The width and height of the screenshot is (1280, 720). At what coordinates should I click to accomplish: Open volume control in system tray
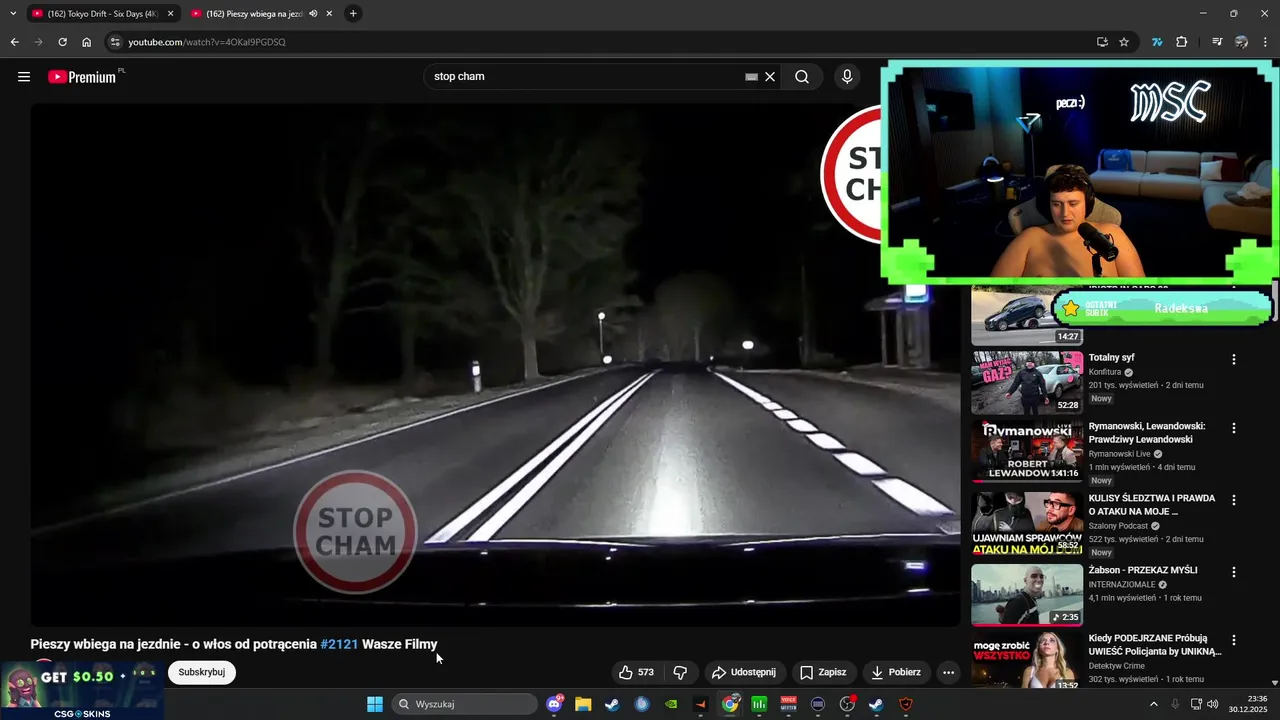click(x=1213, y=704)
